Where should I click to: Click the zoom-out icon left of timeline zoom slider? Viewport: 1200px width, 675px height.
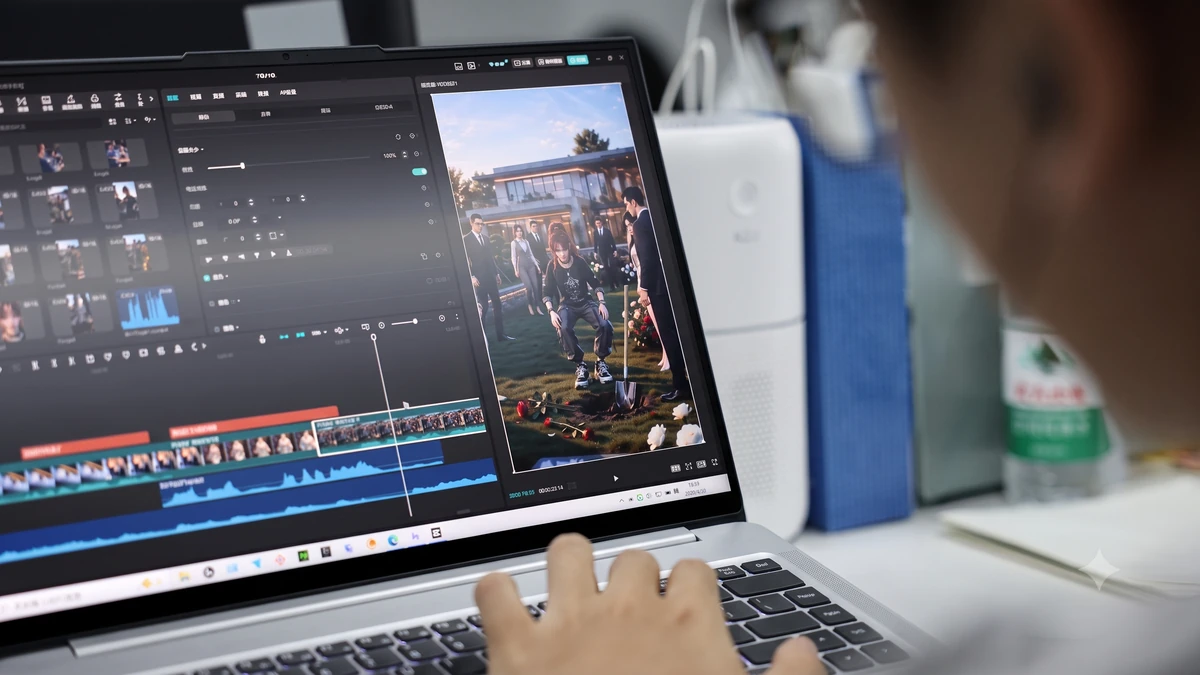[381, 325]
